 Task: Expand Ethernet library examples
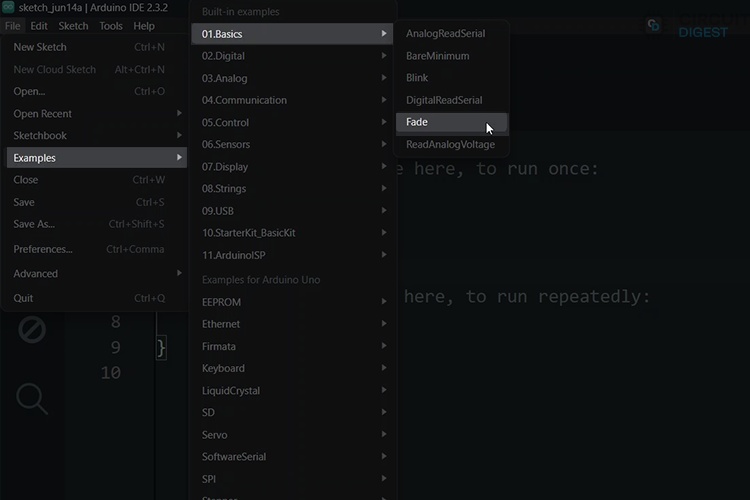point(292,324)
